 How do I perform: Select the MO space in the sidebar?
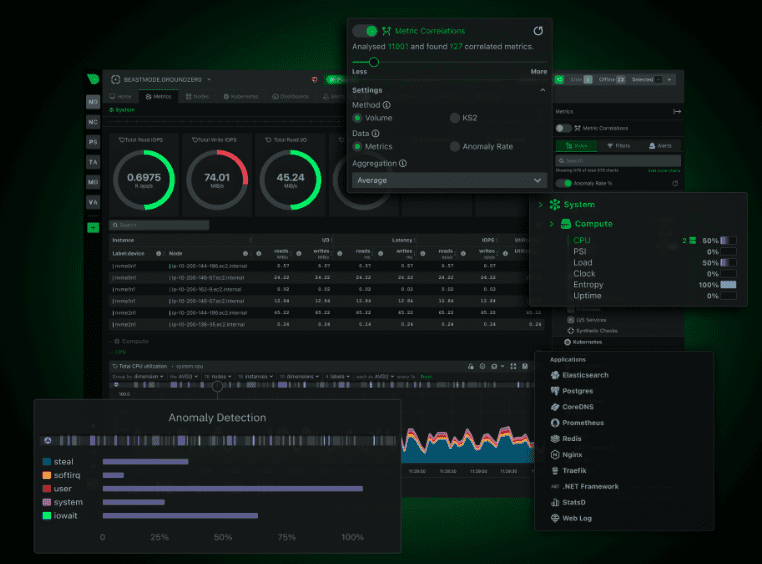[x=93, y=182]
